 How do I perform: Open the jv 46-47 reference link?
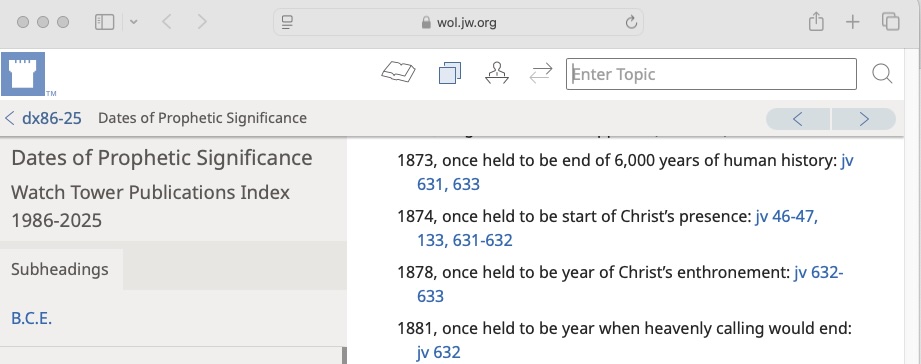pyautogui.click(x=786, y=217)
